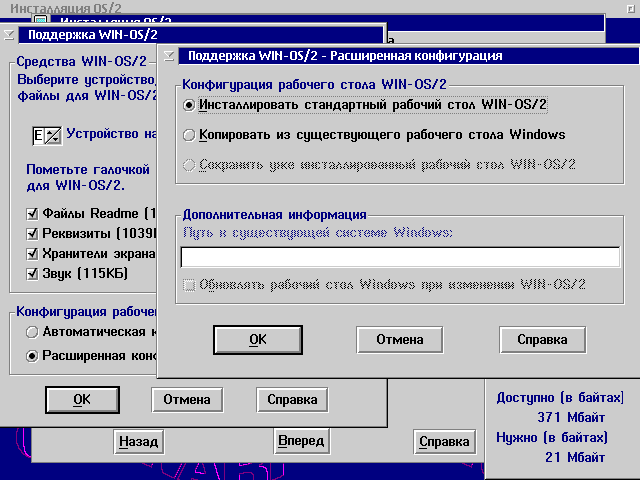This screenshot has width=640, height=480.
Task: Open Справка in Расширенная конфигурация dialog
Action: pos(542,340)
